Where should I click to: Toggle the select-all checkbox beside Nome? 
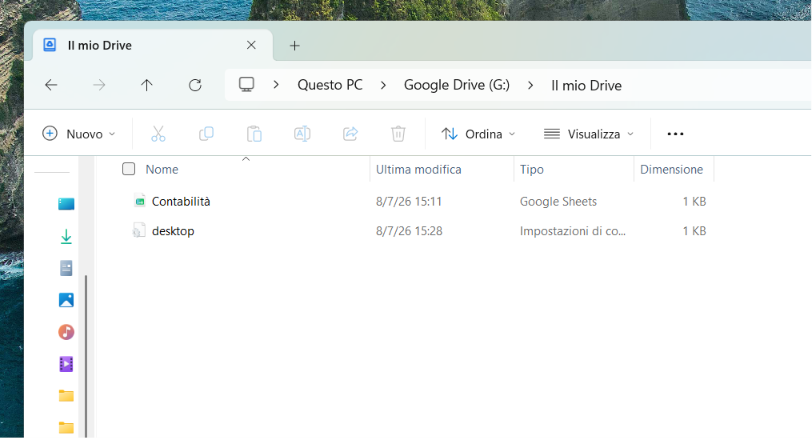pos(128,169)
